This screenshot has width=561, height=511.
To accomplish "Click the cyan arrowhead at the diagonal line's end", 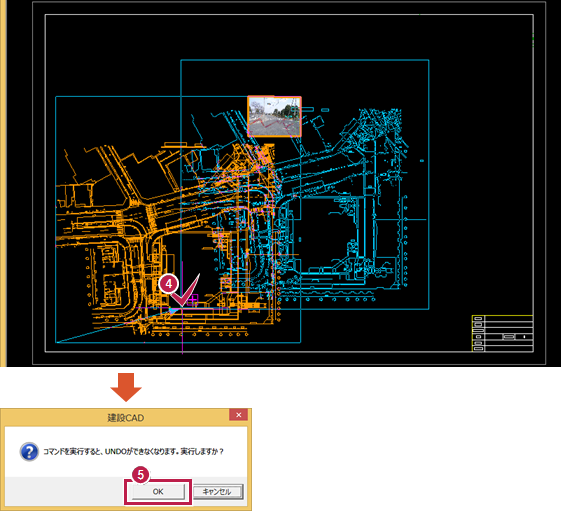I will (172, 311).
